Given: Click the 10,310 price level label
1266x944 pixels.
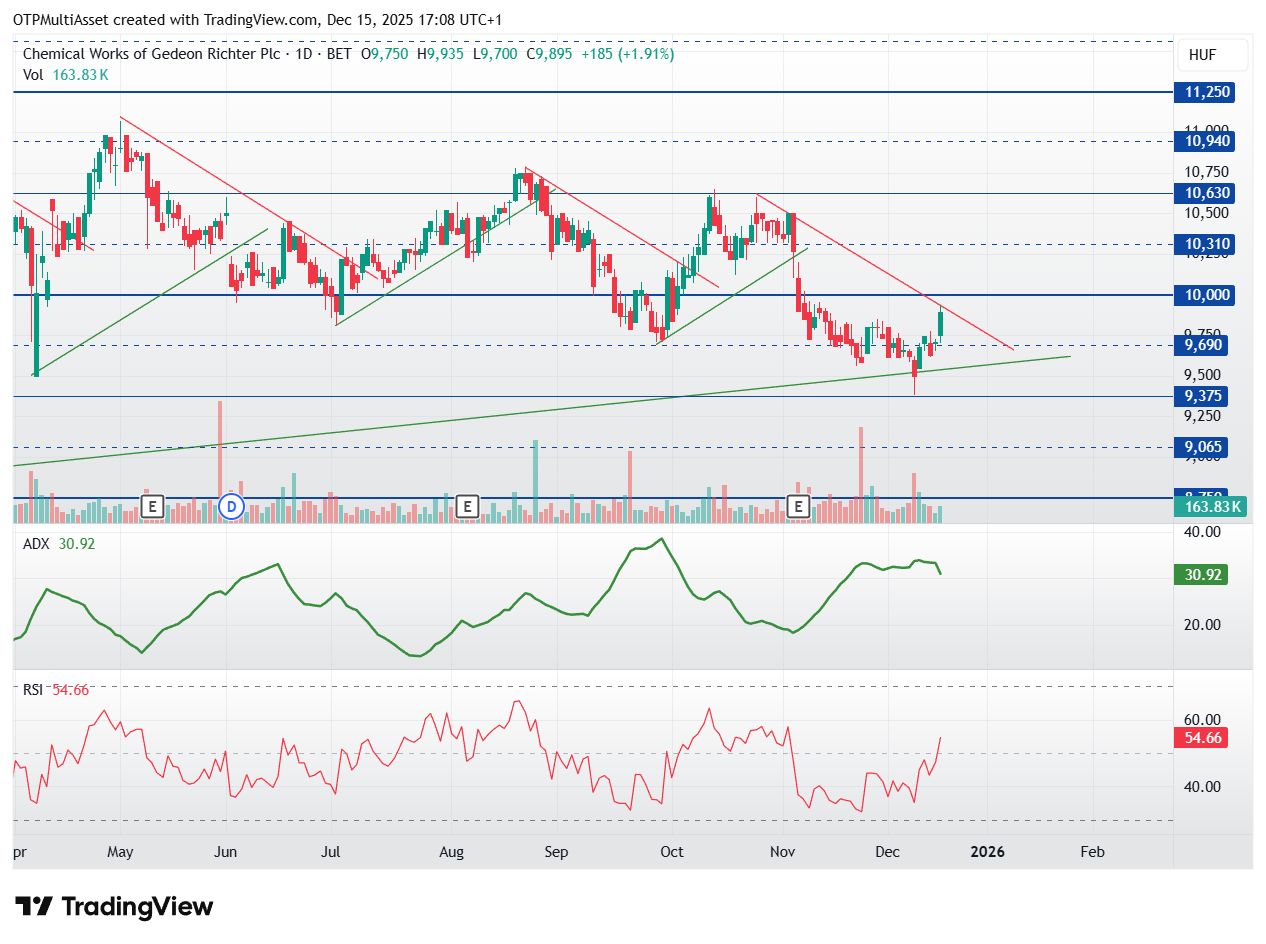Looking at the screenshot, I should [1207, 244].
